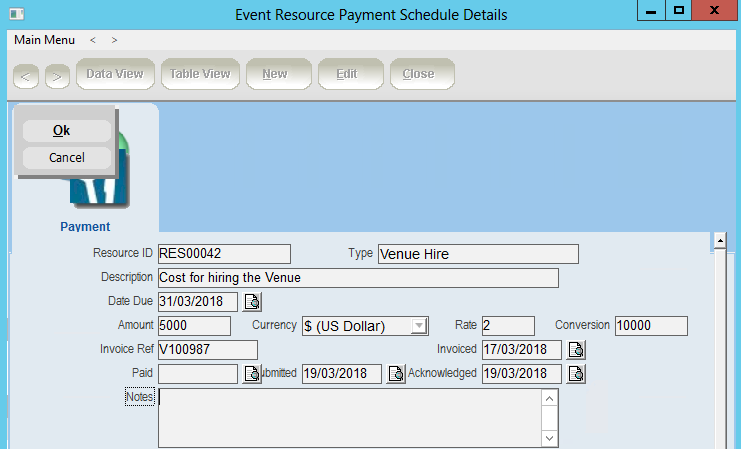Open calendar picker beside Submitted date
This screenshot has width=741, height=449.
(396, 374)
